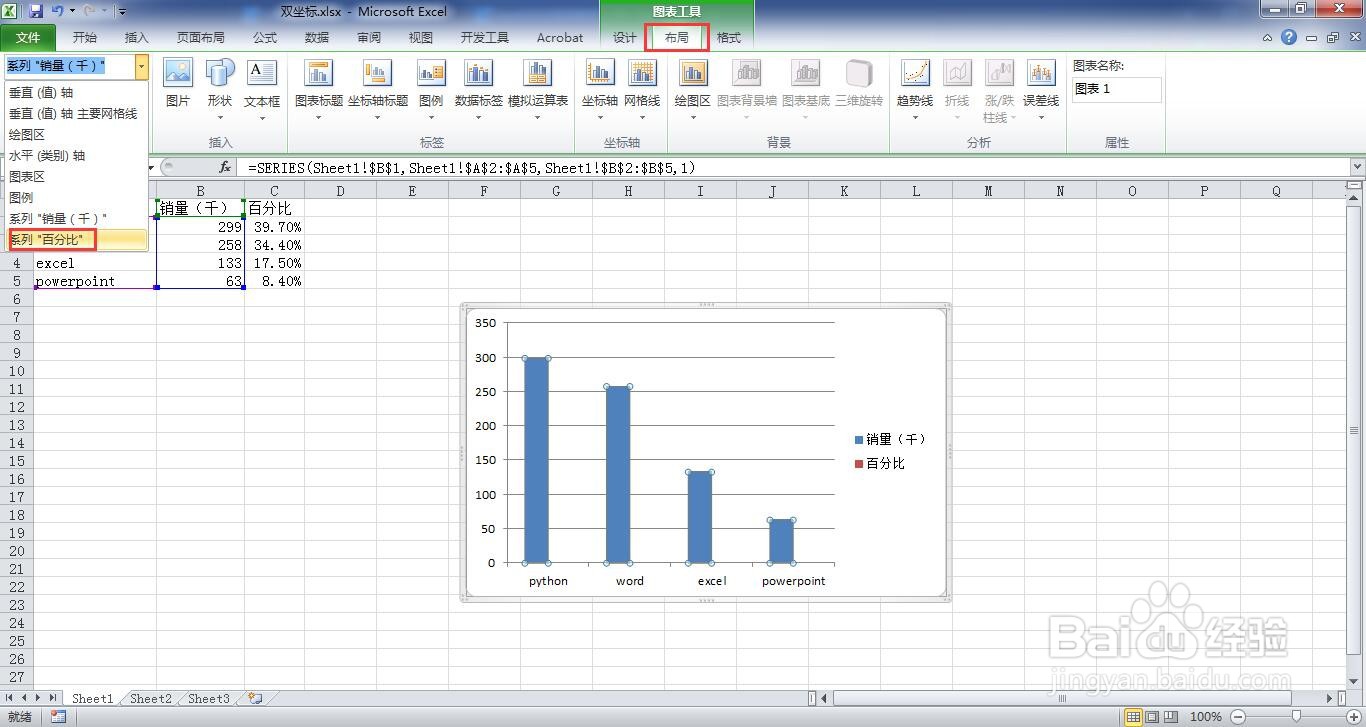Screen dimensions: 1366x727
Task: Switch to Sheet3 worksheet tab
Action: (x=208, y=699)
